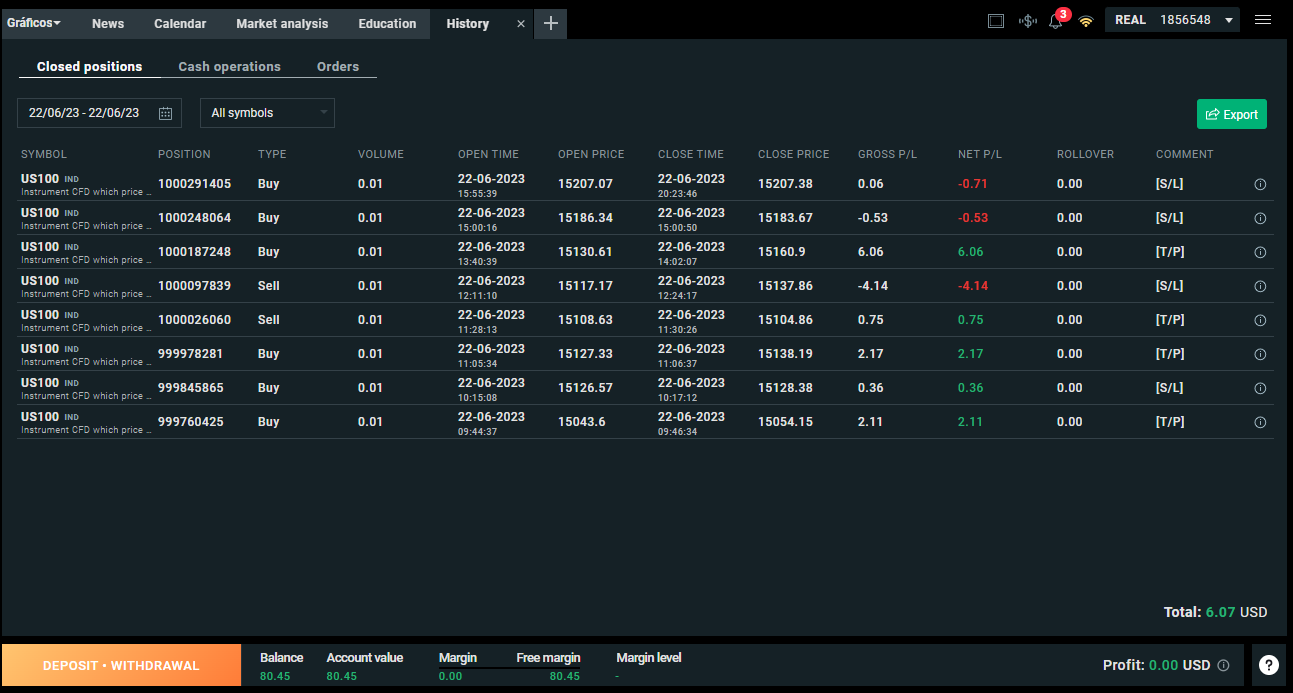The width and height of the screenshot is (1293, 693).
Task: Select position number 1000248064
Action: [194, 218]
